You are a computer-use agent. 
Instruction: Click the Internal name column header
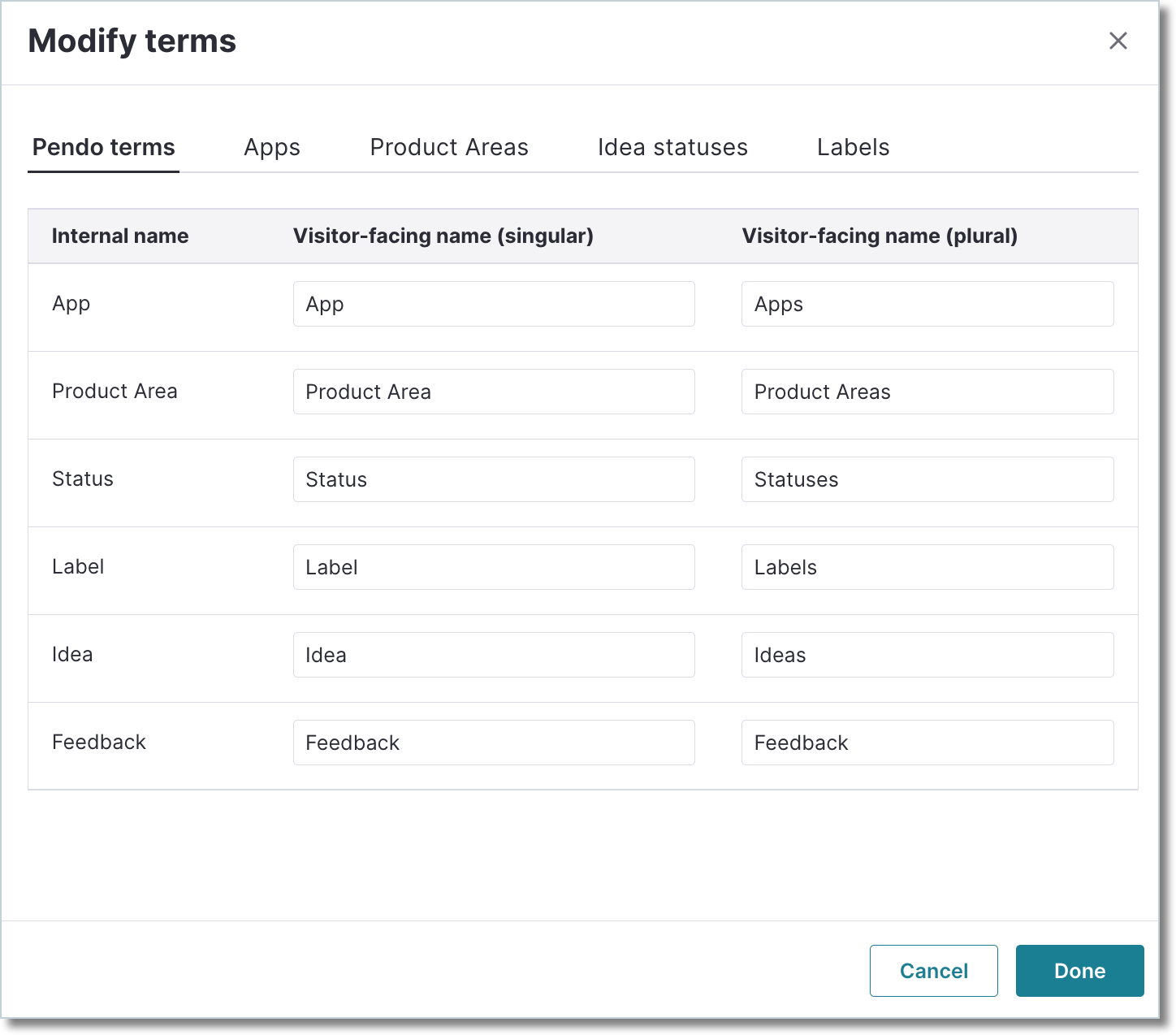120,236
